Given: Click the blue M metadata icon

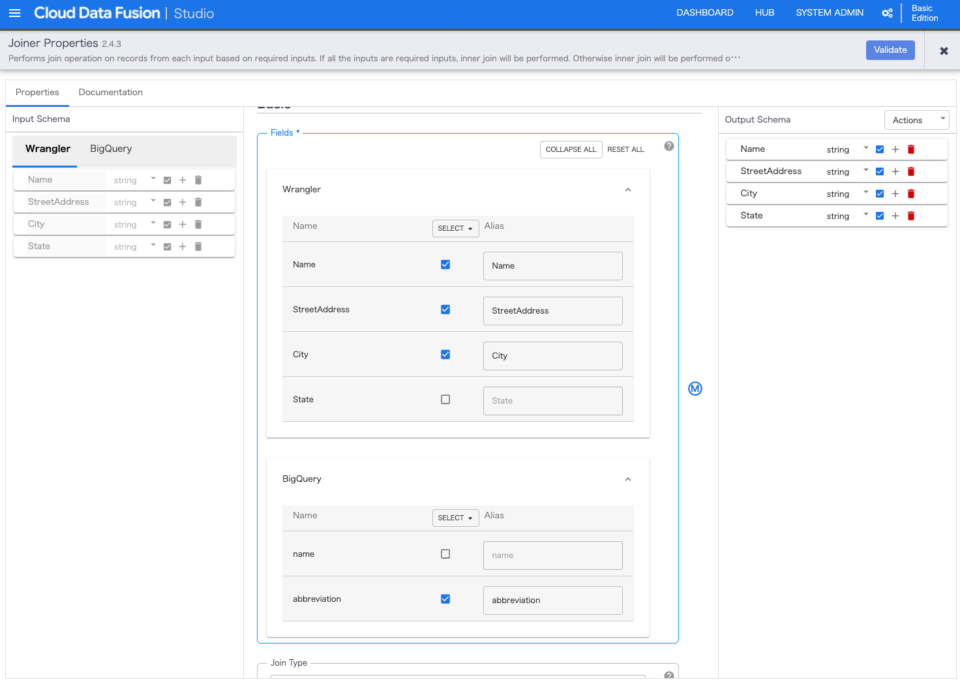Looking at the screenshot, I should coord(695,388).
